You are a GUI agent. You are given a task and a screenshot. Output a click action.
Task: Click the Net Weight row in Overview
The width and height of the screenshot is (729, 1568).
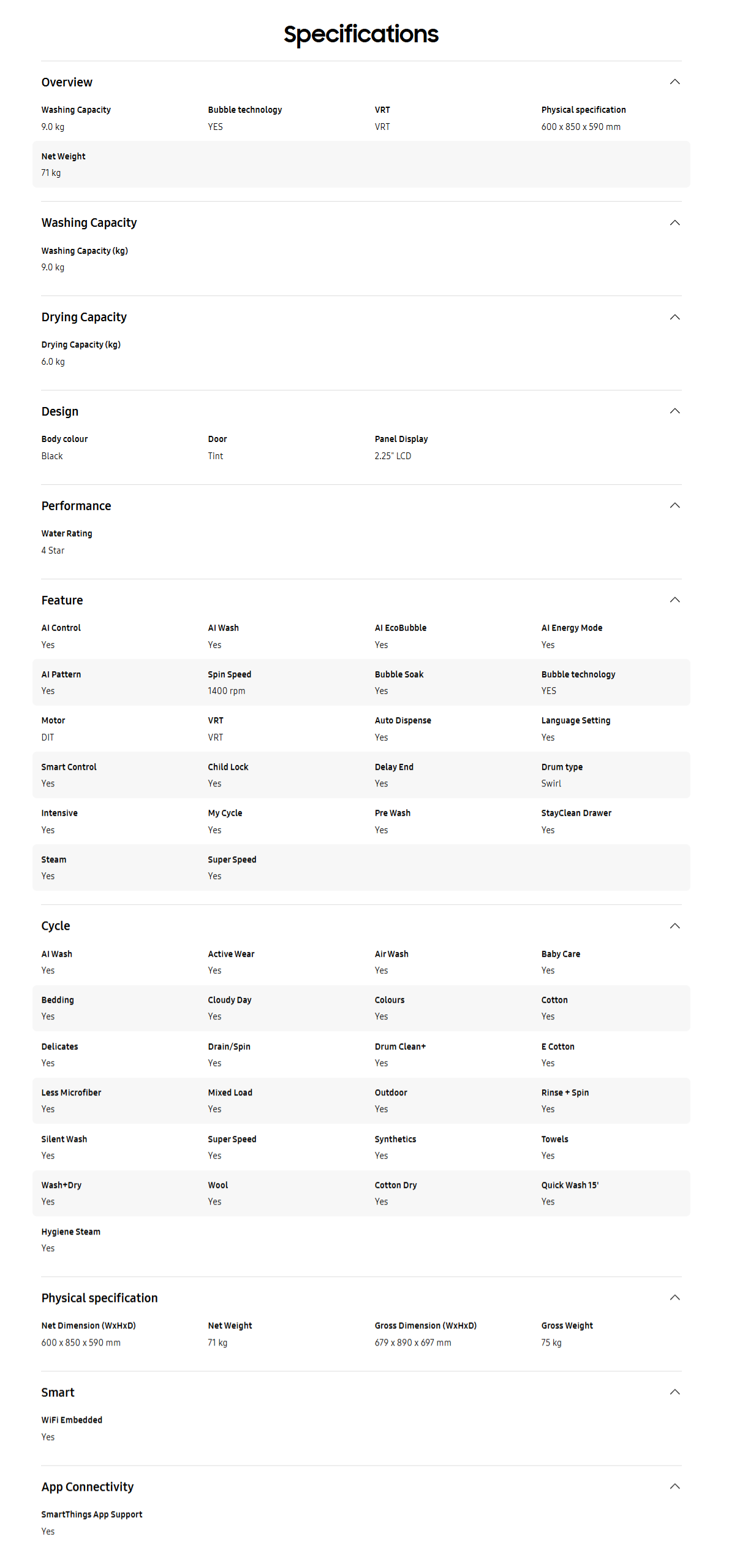pyautogui.click(x=361, y=164)
